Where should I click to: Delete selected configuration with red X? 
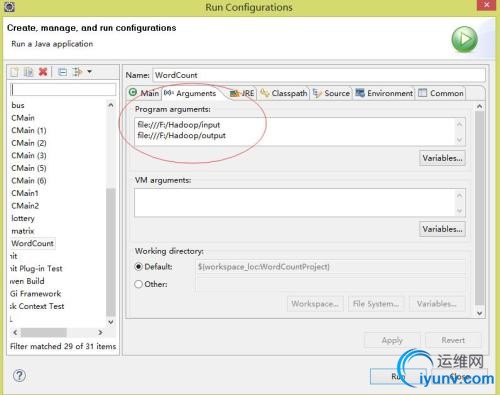[43, 72]
